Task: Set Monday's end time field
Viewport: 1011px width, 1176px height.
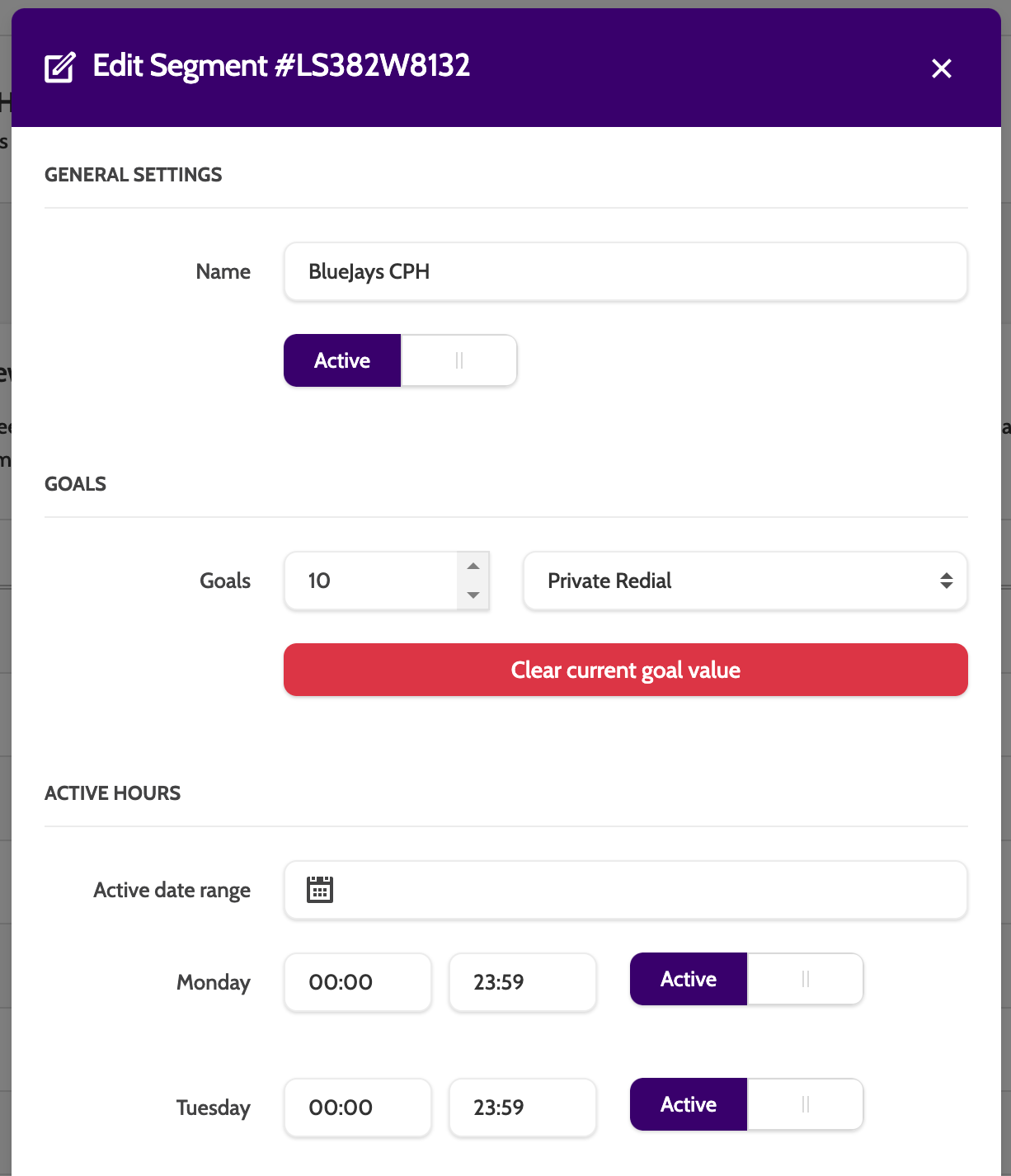Action: tap(522, 982)
